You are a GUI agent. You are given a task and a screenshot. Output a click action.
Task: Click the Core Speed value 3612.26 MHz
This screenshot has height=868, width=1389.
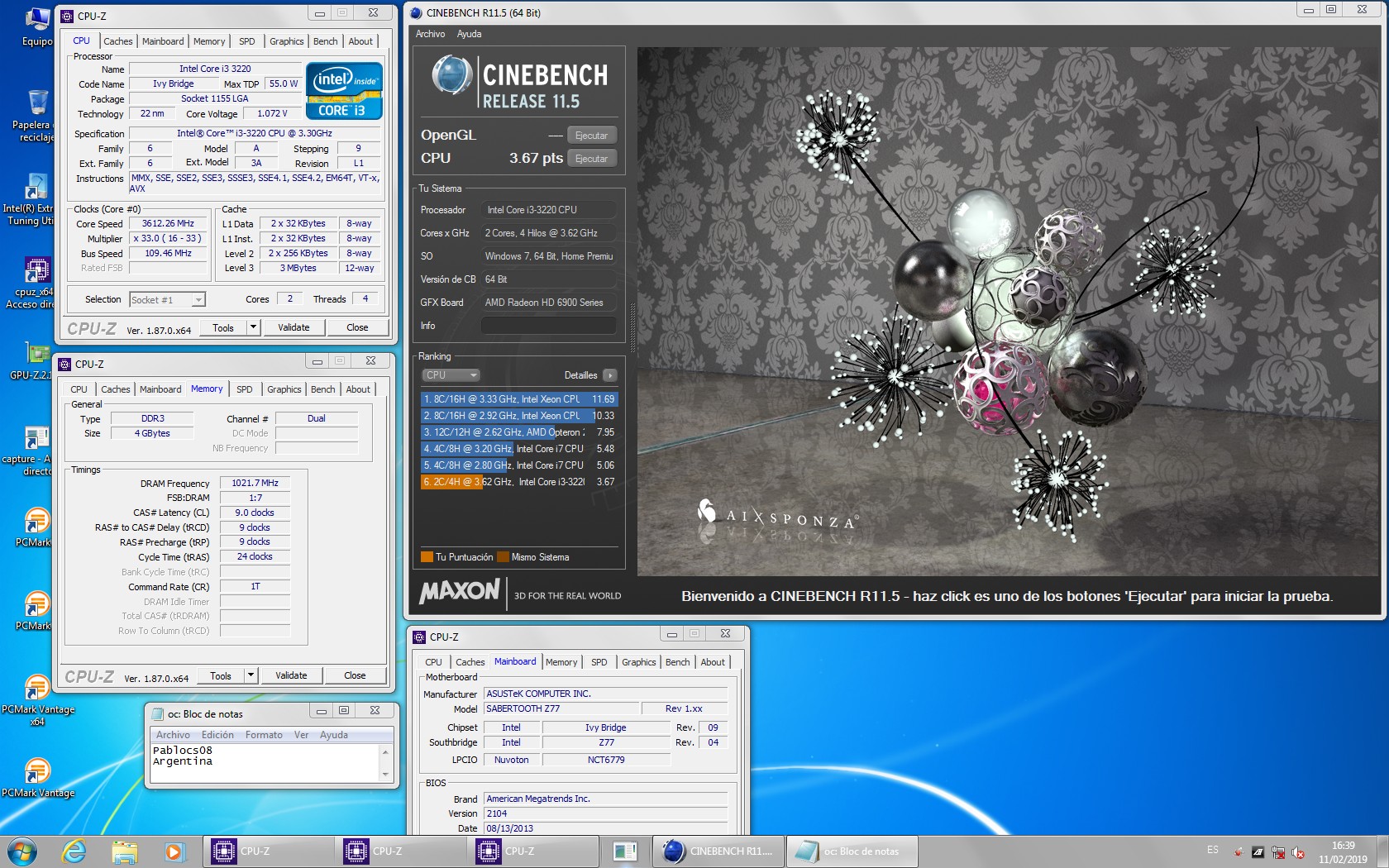168,223
